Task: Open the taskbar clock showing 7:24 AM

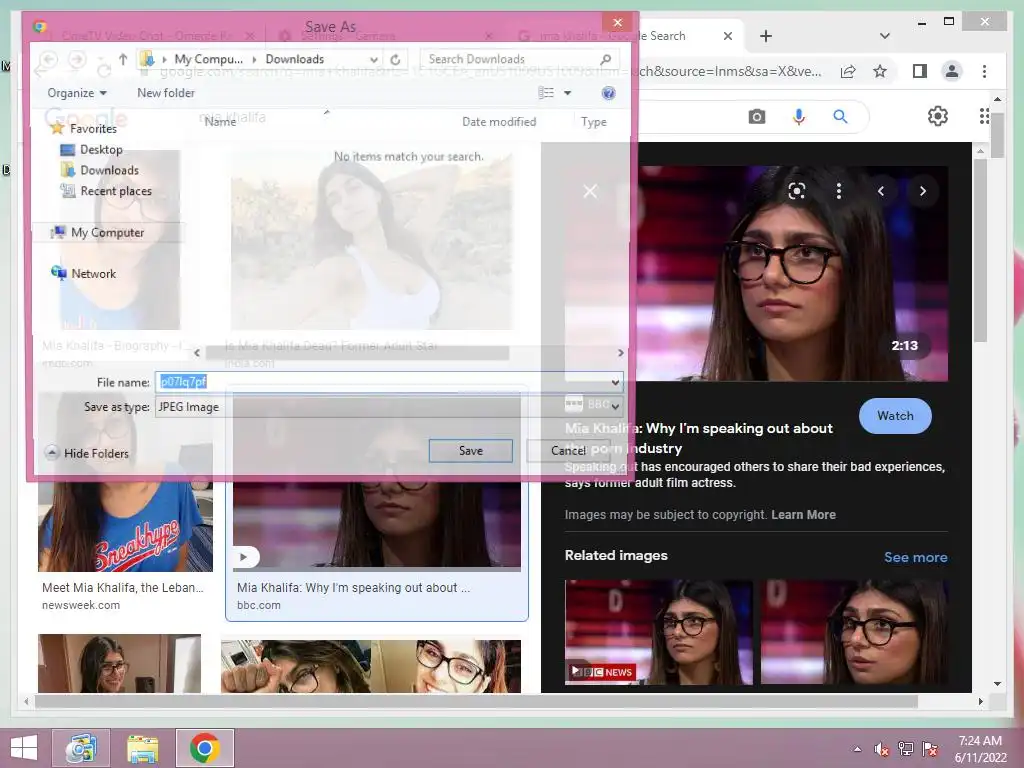Action: pyautogui.click(x=980, y=749)
